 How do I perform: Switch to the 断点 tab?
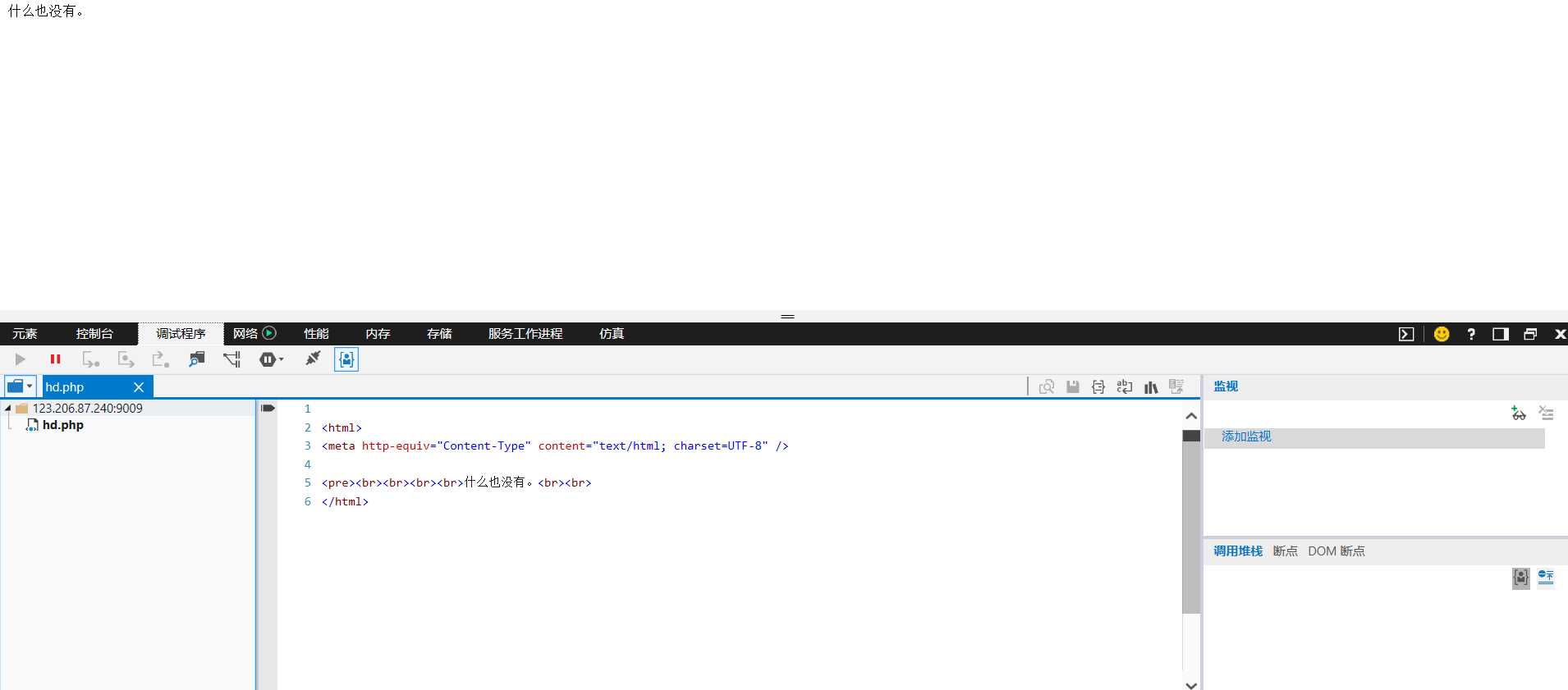[x=1285, y=551]
